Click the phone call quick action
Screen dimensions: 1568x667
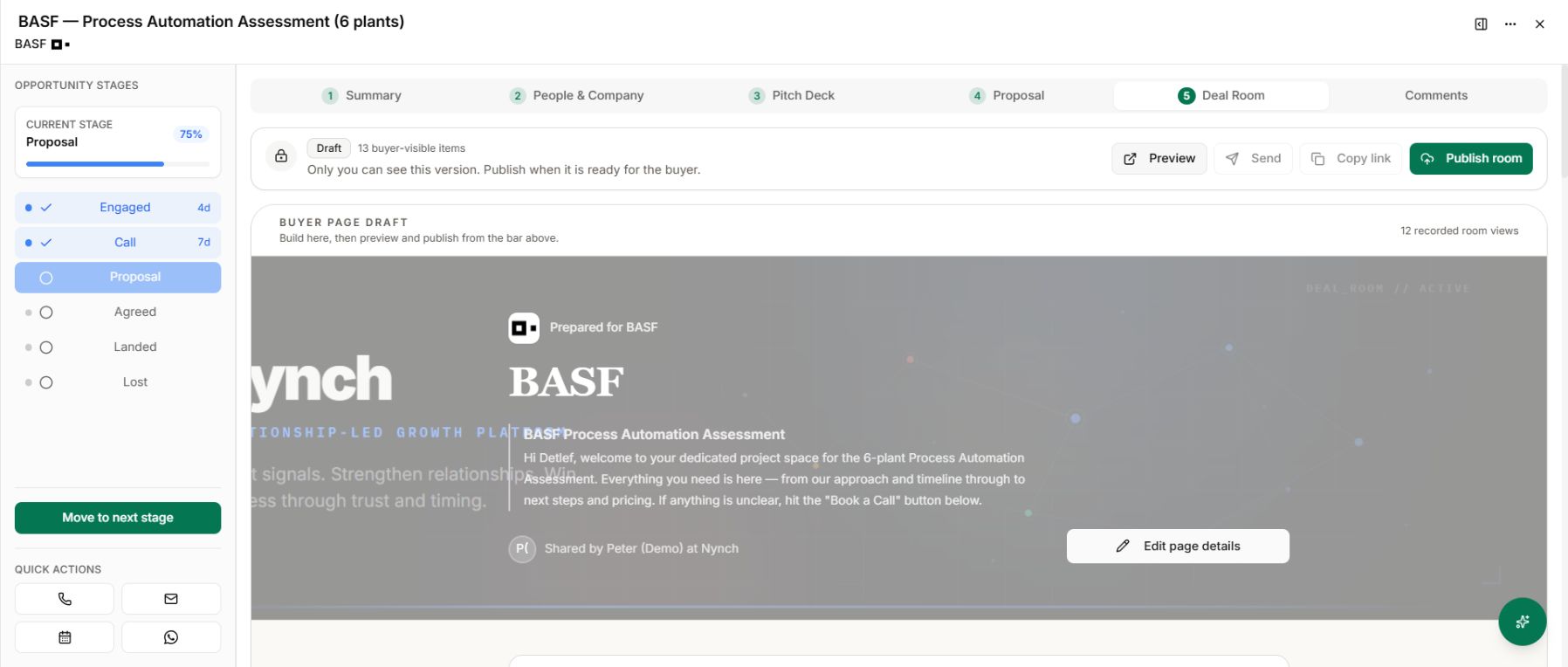coord(65,599)
